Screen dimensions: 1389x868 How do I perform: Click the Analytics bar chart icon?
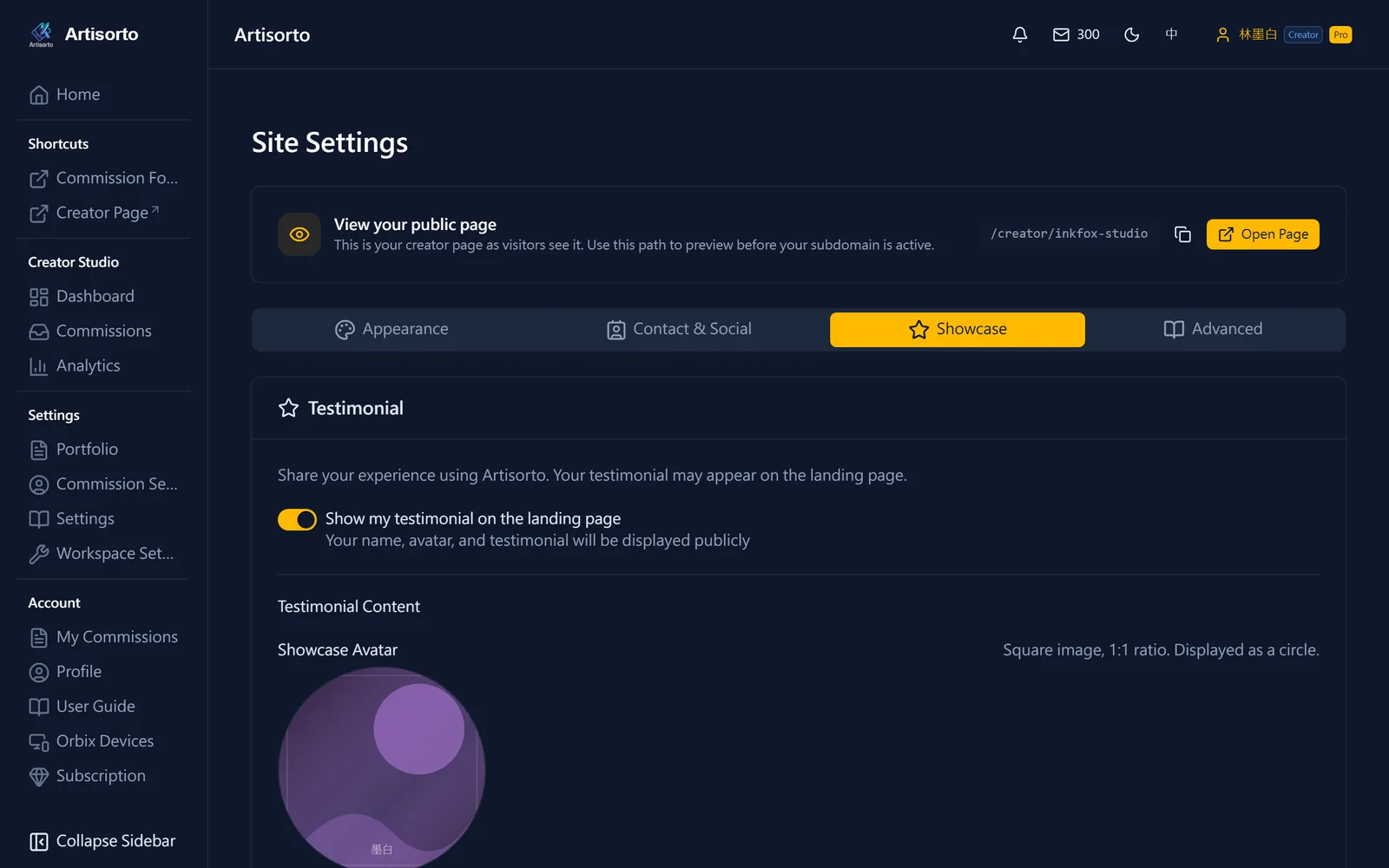pyautogui.click(x=39, y=367)
